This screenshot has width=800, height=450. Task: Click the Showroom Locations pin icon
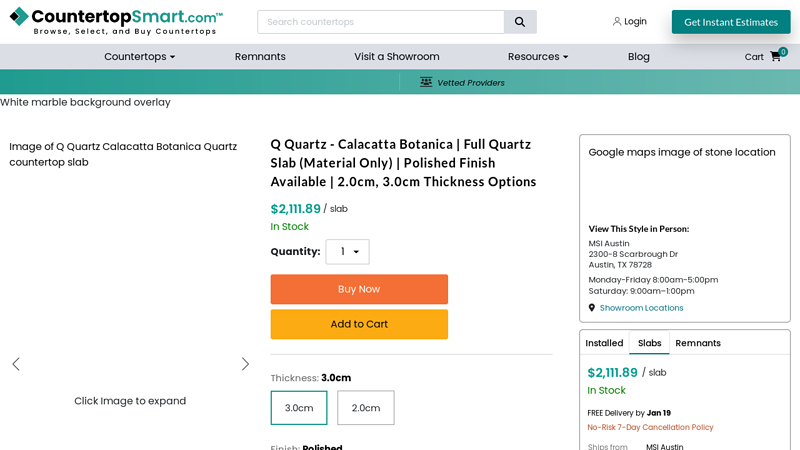(x=592, y=308)
